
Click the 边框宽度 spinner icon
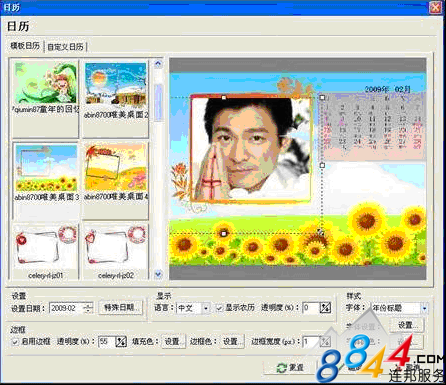325,341
